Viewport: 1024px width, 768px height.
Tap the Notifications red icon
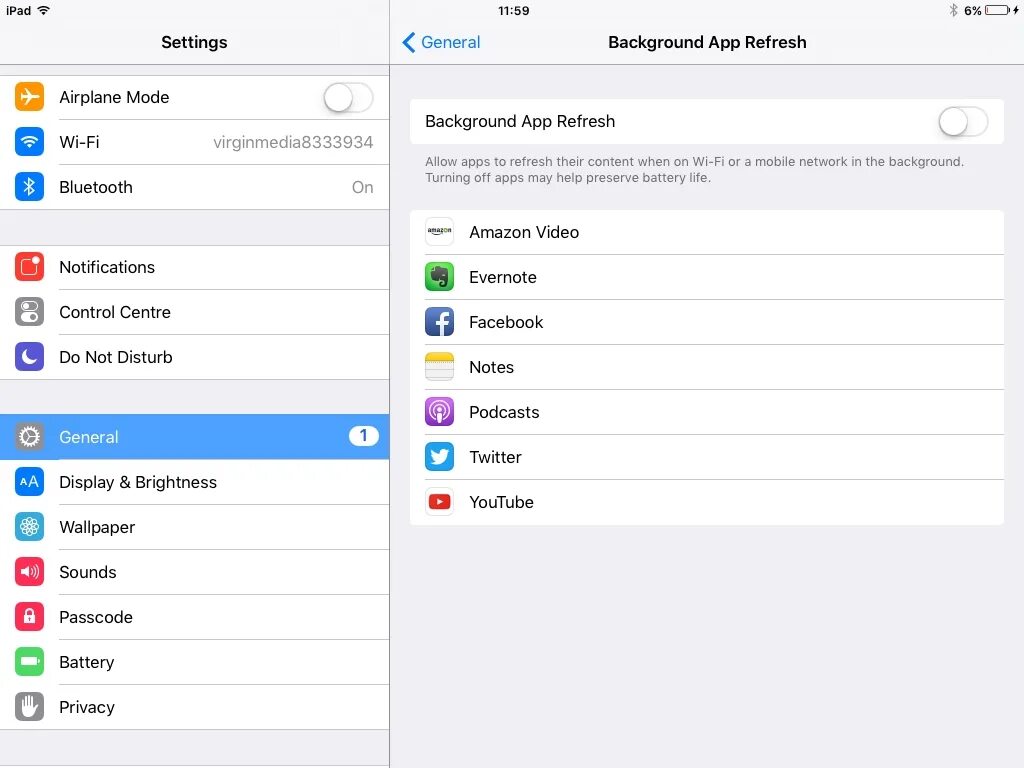click(29, 267)
